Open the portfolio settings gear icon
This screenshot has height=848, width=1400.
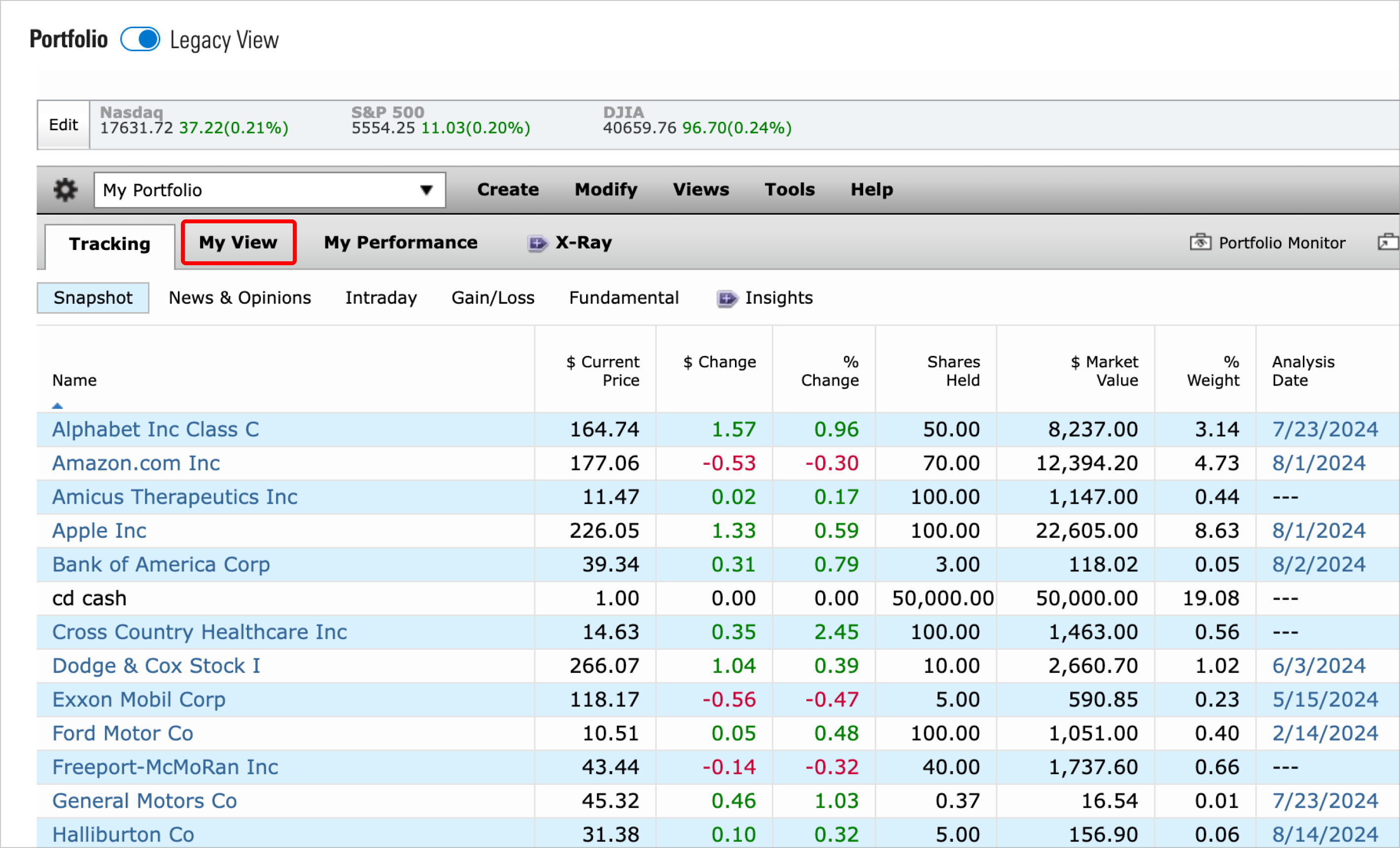(66, 190)
